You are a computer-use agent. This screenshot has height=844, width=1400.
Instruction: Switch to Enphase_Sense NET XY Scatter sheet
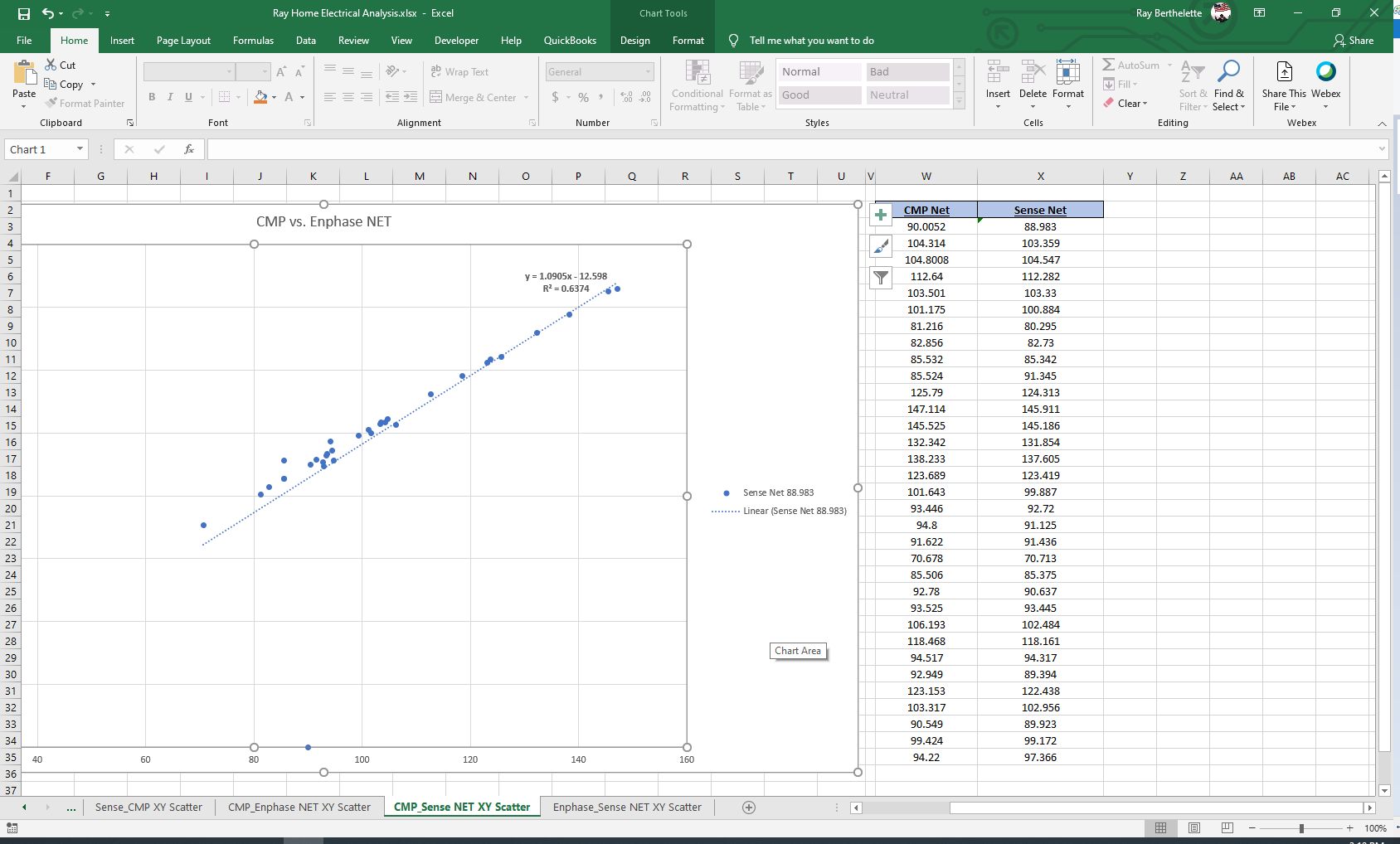click(627, 808)
